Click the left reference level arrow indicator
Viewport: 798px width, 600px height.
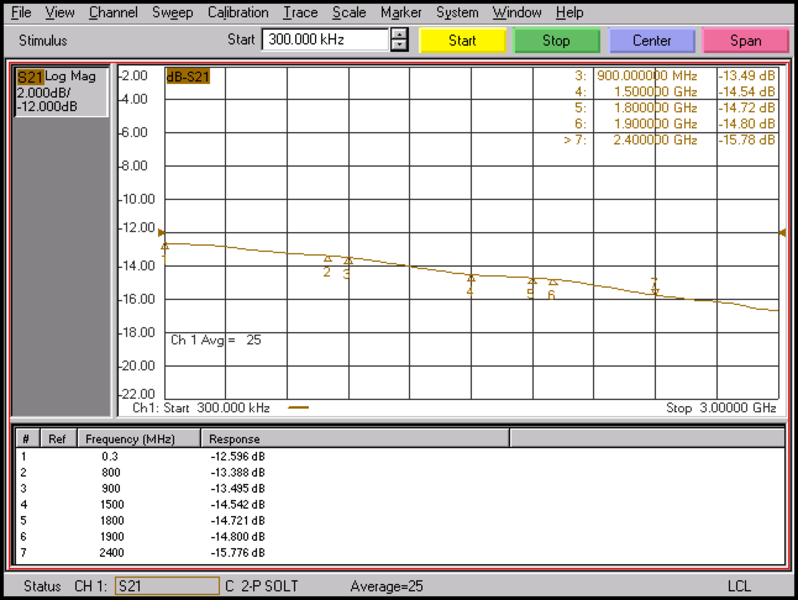pos(162,233)
